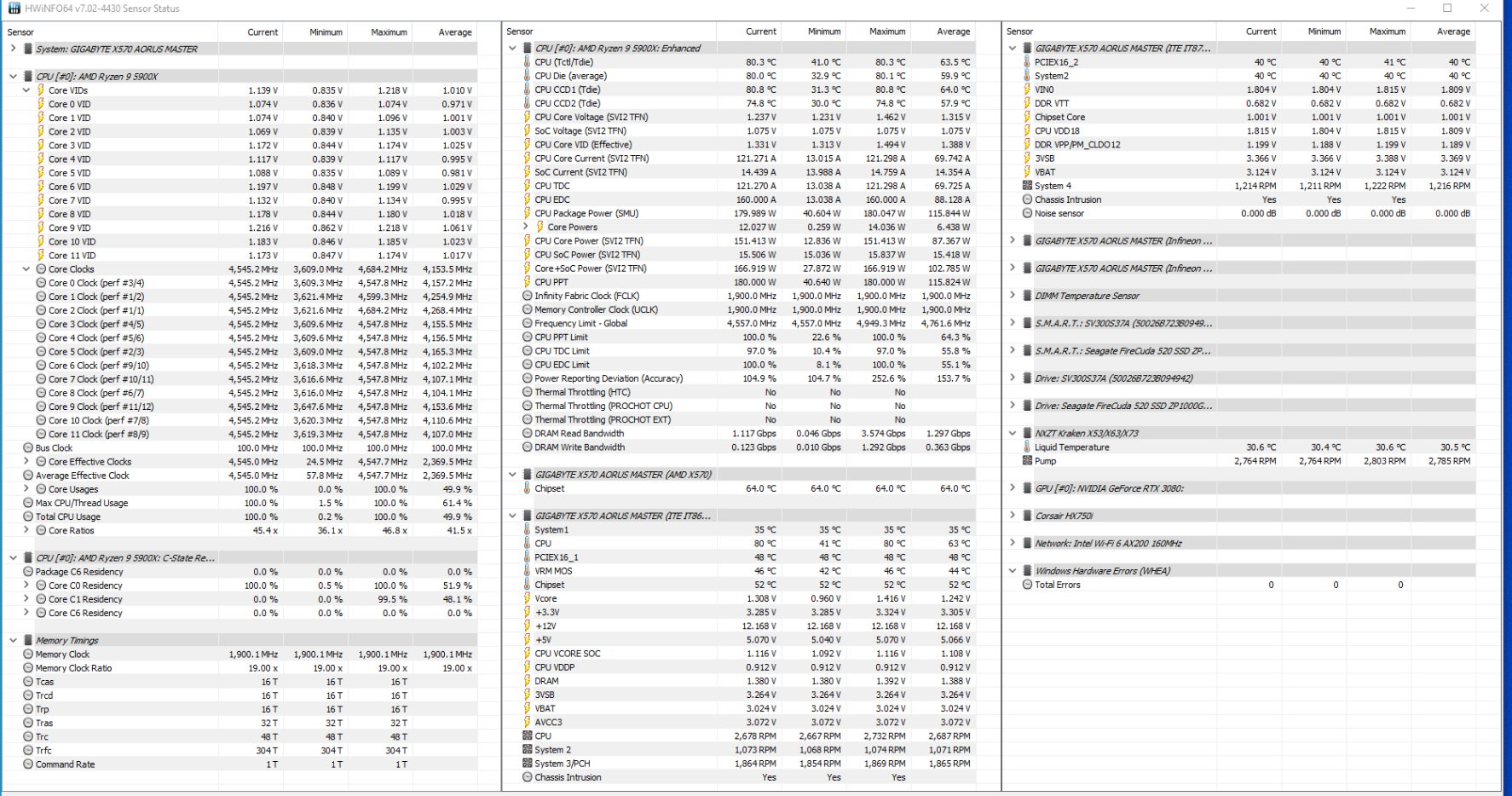
Task: Click the lightning icon next to Core 0 VID
Action: pyautogui.click(x=41, y=104)
